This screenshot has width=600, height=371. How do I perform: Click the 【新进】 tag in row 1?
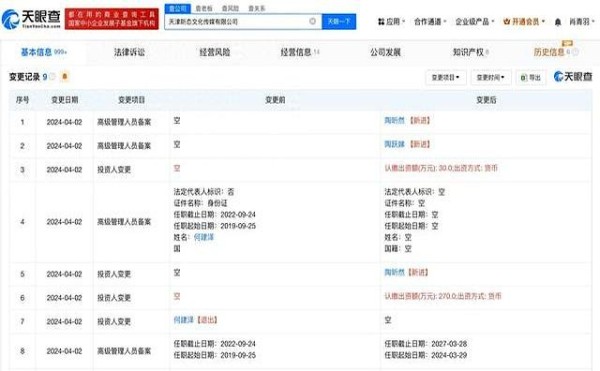tap(420, 120)
